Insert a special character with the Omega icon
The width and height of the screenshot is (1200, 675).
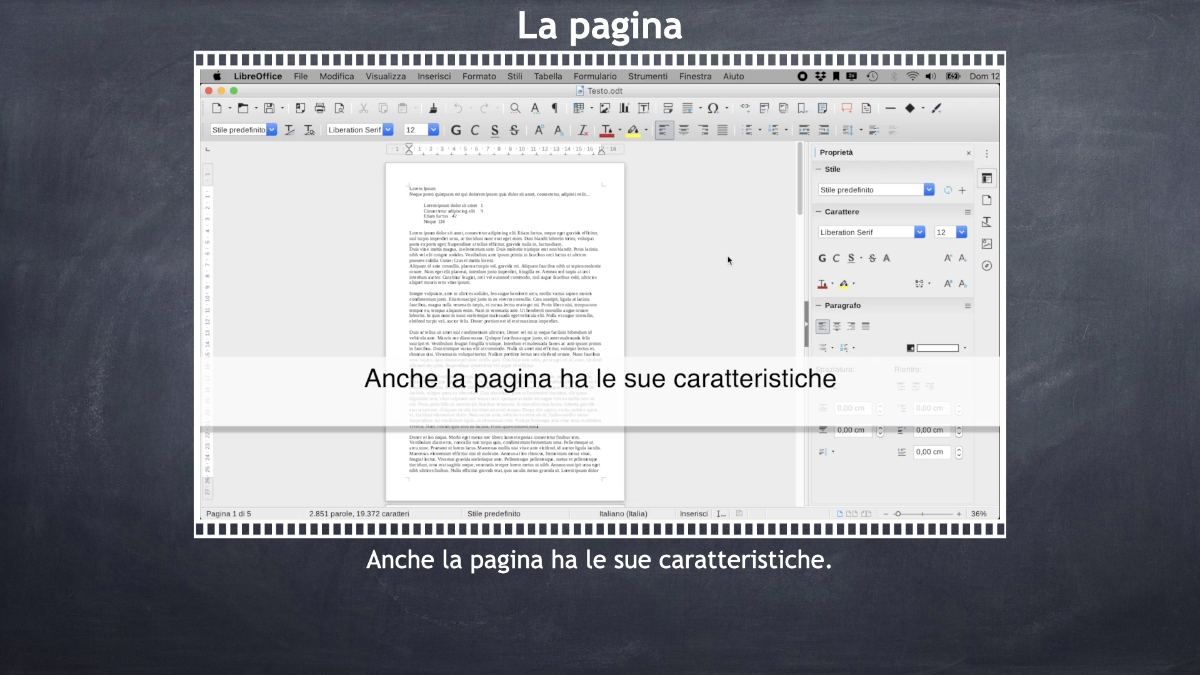click(712, 108)
